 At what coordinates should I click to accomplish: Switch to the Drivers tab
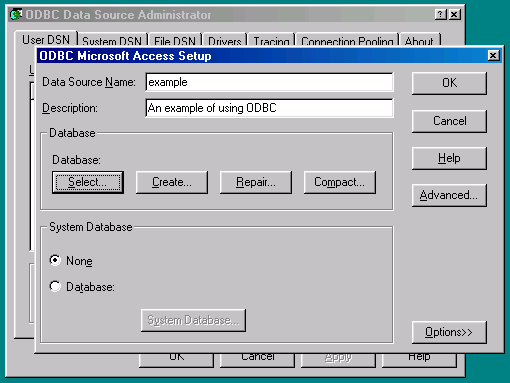click(225, 40)
